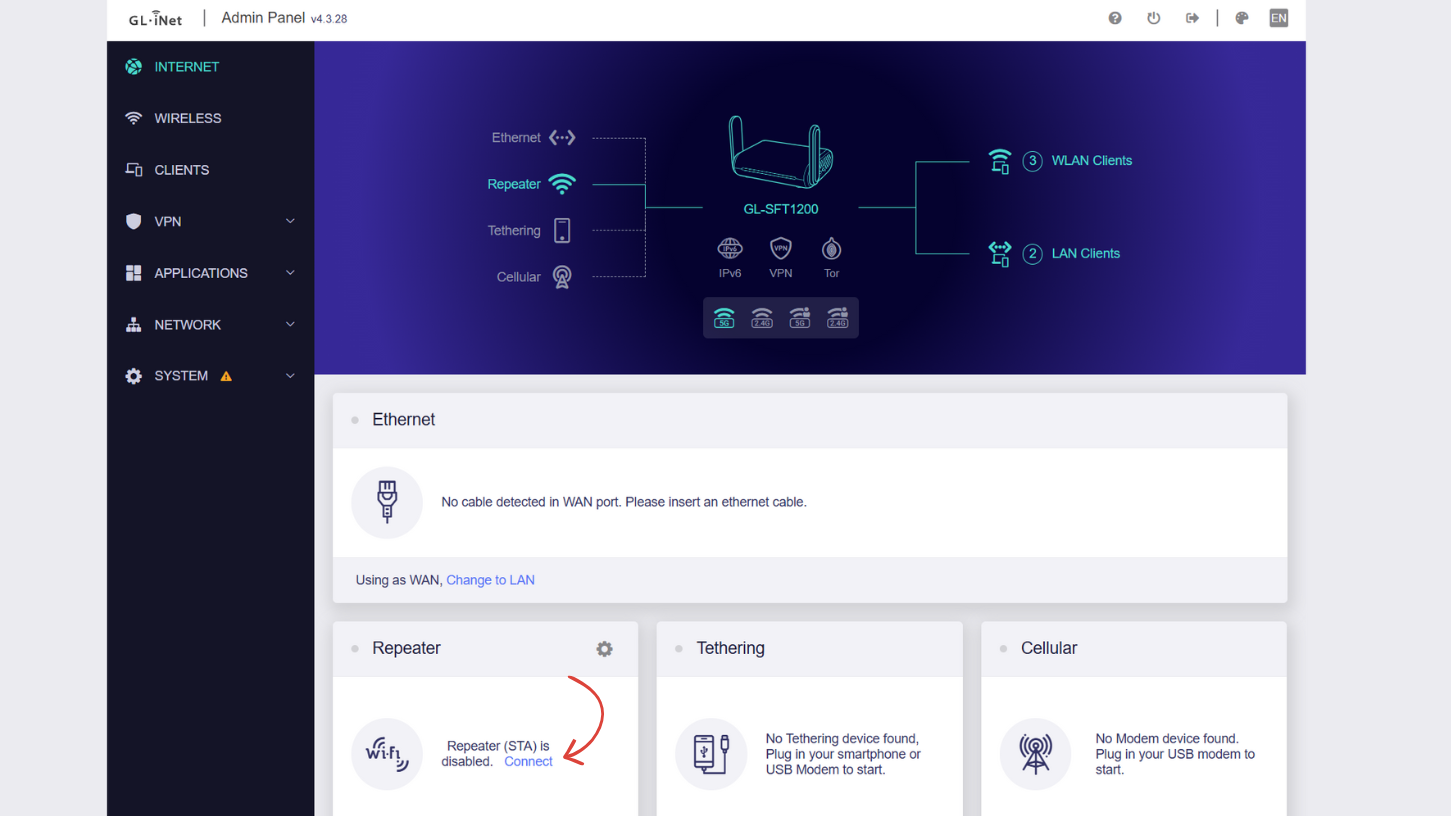
Task: Open the theme palette icon
Action: (1242, 18)
